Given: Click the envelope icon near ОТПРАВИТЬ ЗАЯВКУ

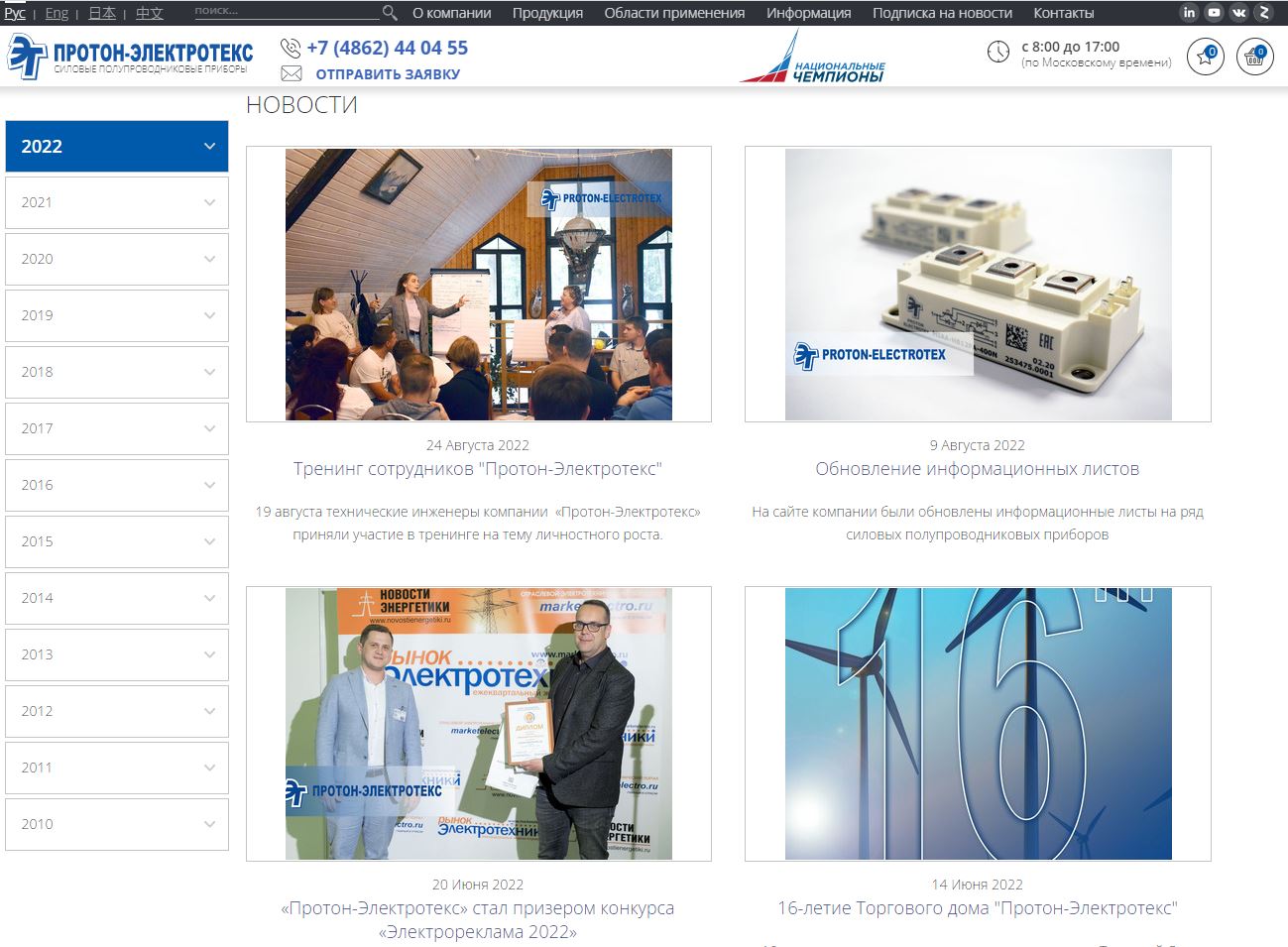Looking at the screenshot, I should (x=291, y=73).
